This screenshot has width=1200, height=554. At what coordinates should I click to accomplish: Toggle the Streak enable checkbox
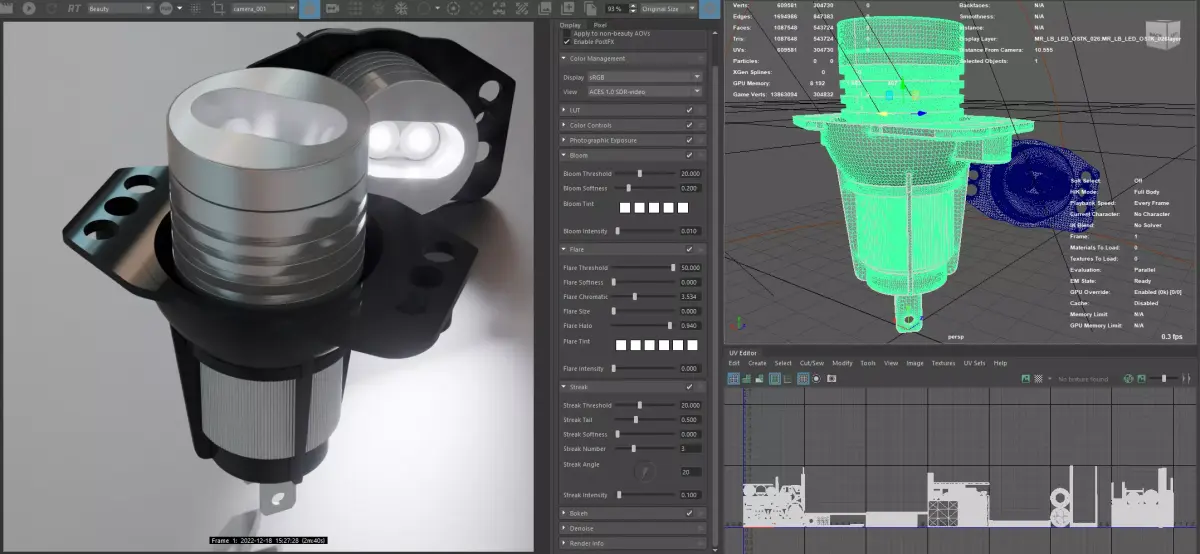(689, 386)
